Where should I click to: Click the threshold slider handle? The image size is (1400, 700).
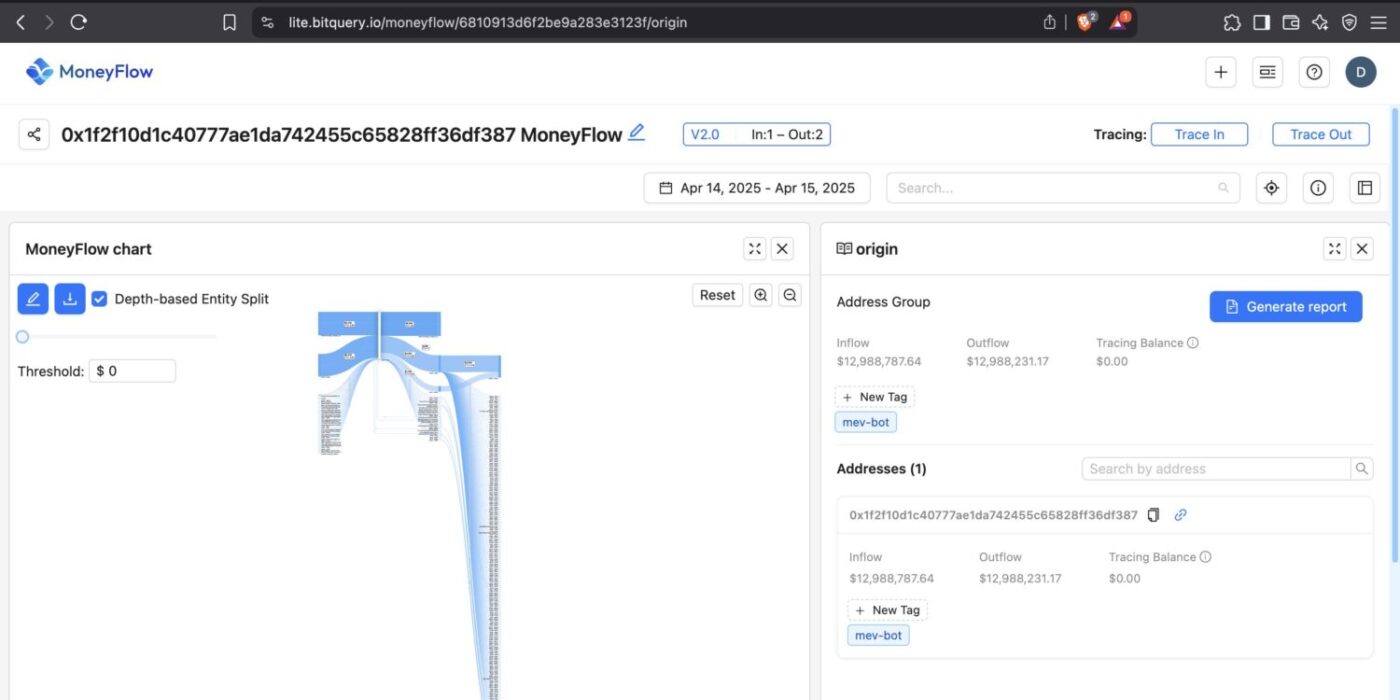22,337
